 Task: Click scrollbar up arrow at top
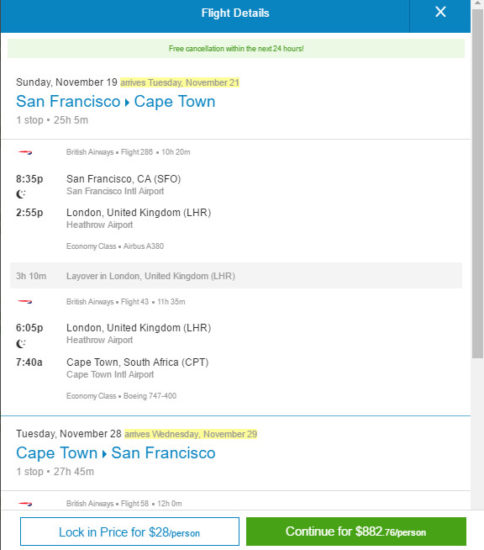(477, 3)
